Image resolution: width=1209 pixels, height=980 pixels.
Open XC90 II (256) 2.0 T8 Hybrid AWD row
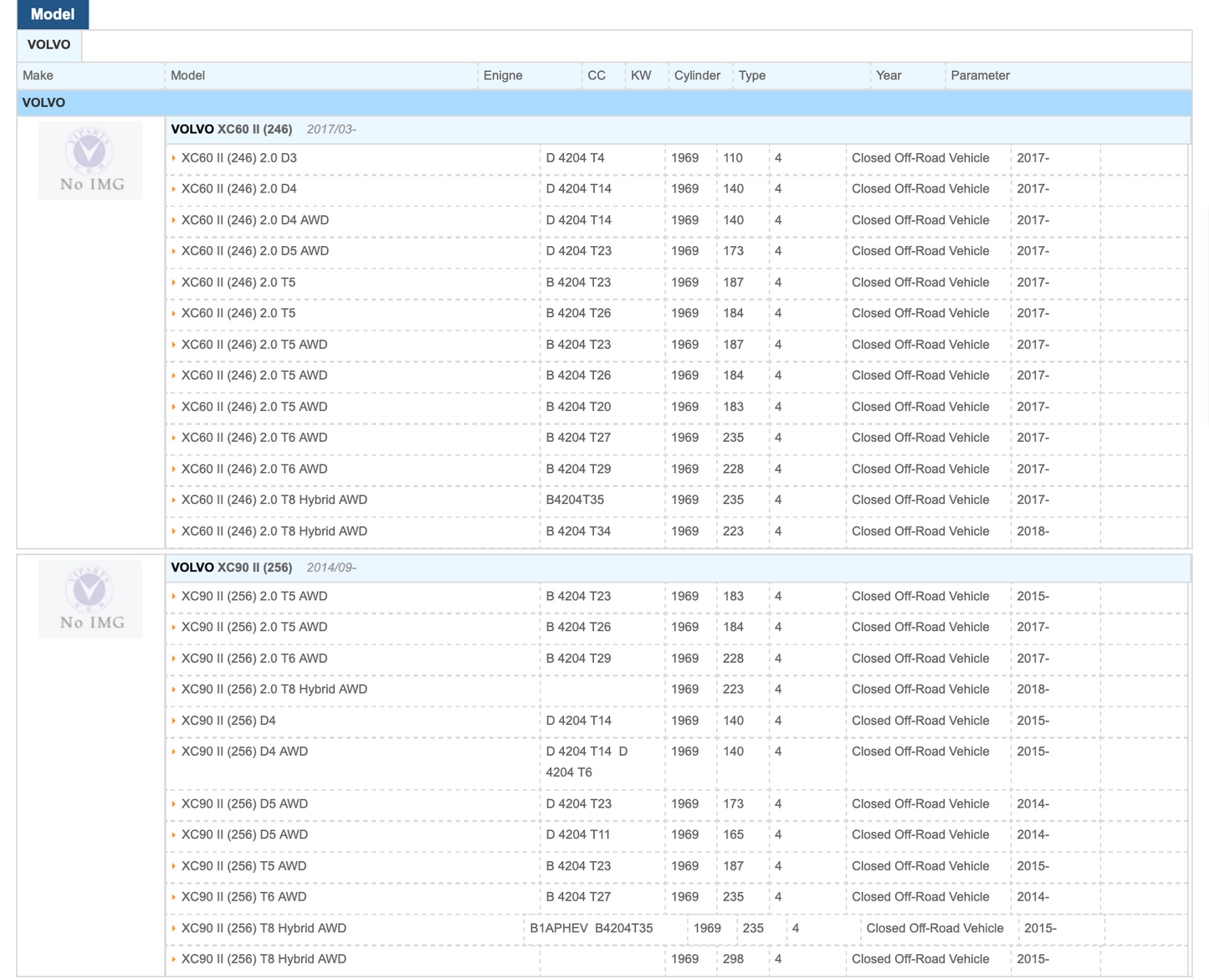pos(677,690)
